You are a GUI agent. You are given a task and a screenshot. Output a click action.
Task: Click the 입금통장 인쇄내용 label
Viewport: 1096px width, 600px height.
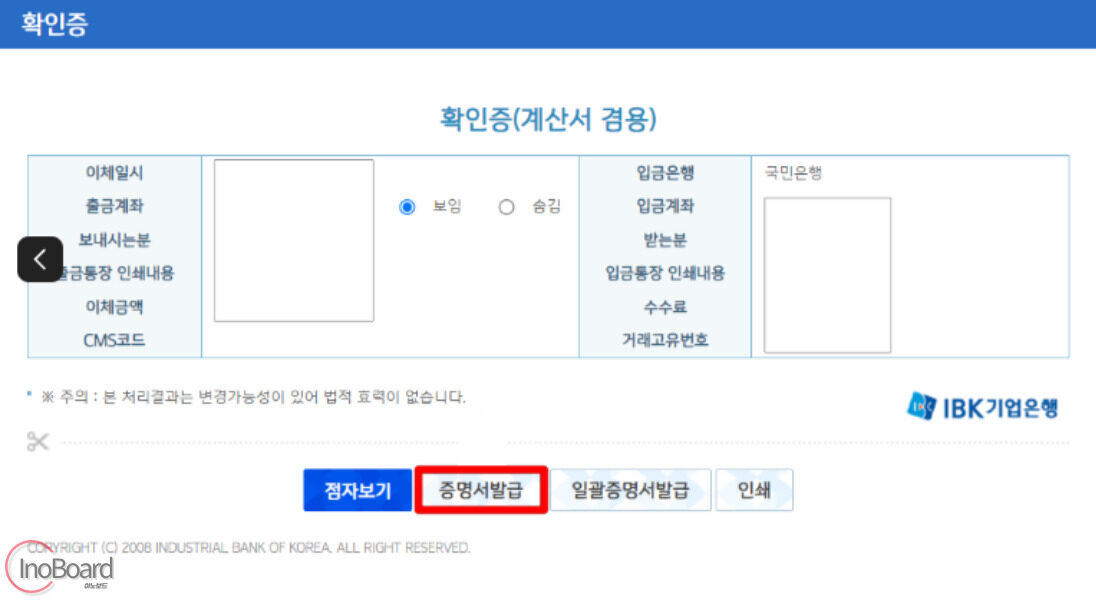pyautogui.click(x=665, y=273)
